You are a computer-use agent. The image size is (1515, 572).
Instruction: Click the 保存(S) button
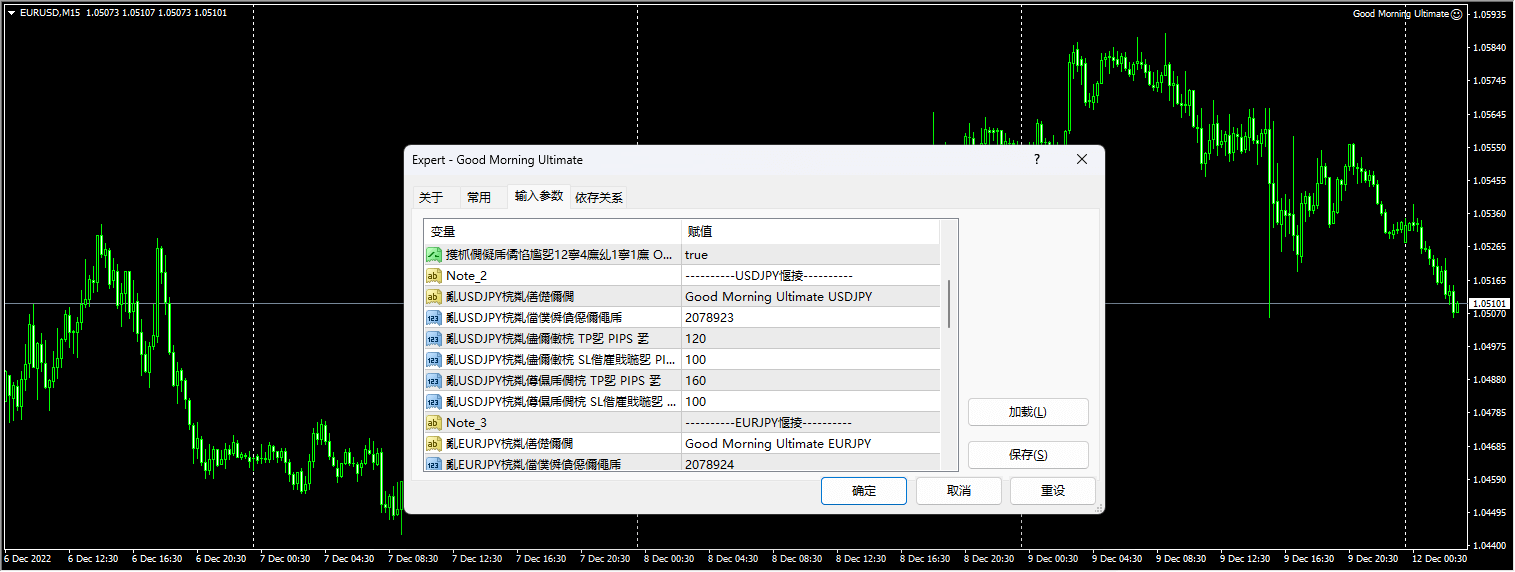1027,455
